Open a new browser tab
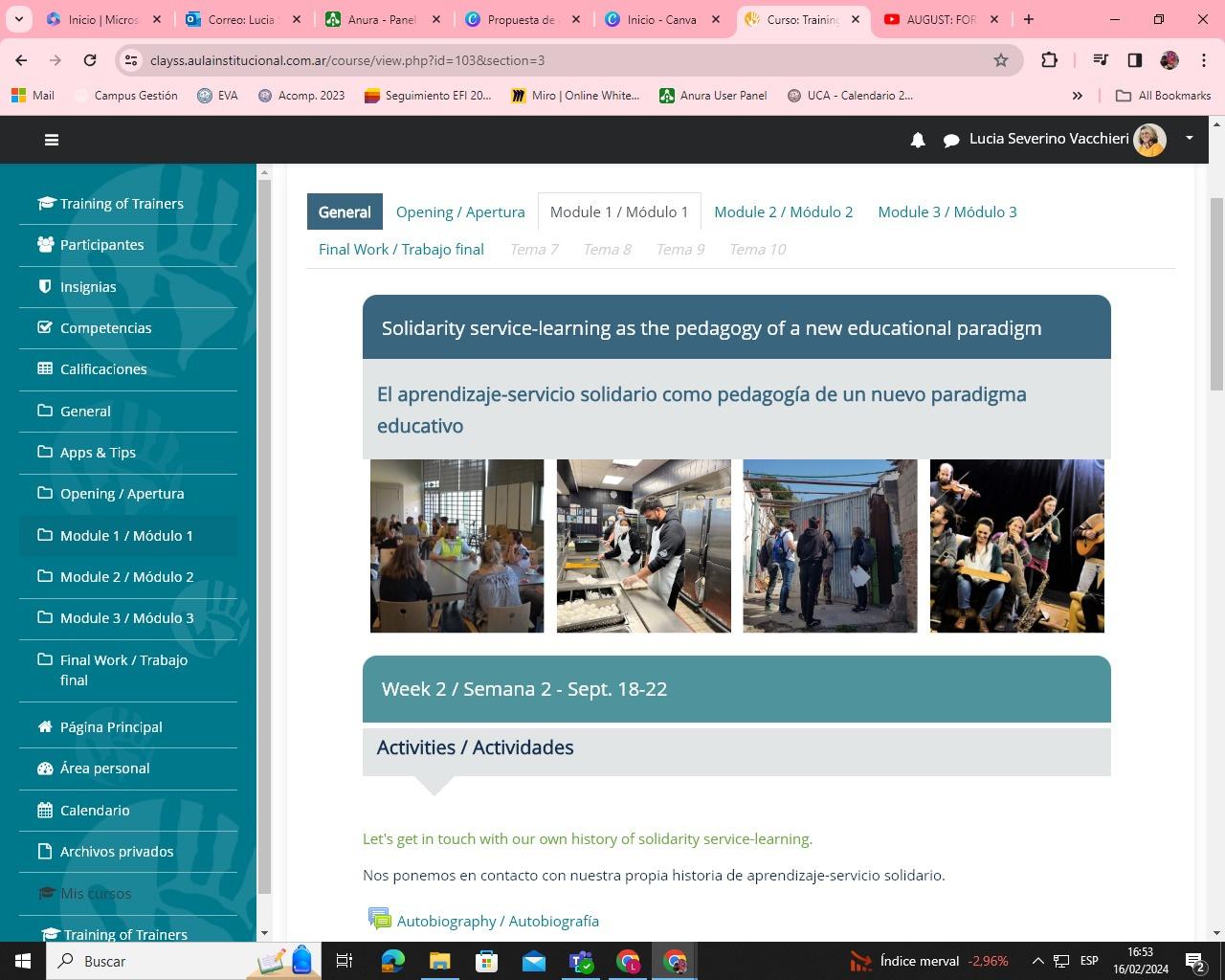 point(1029,19)
